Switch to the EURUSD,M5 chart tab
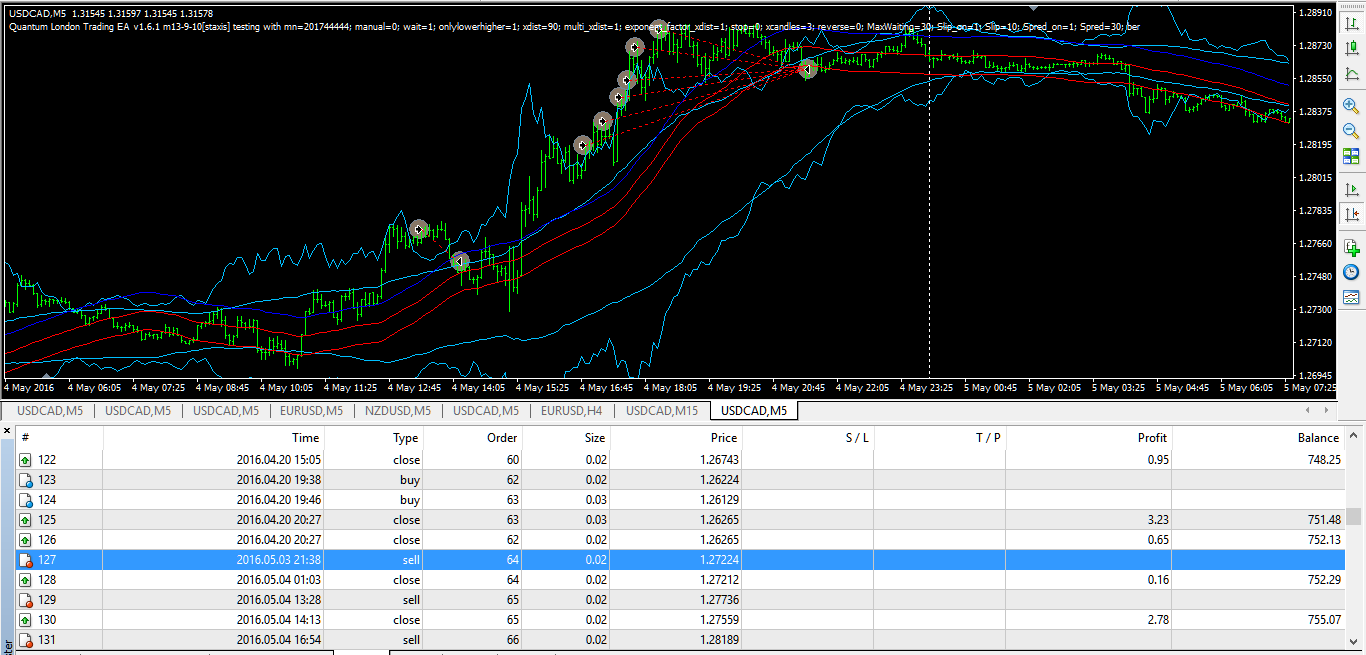Image resolution: width=1366 pixels, height=655 pixels. (309, 411)
